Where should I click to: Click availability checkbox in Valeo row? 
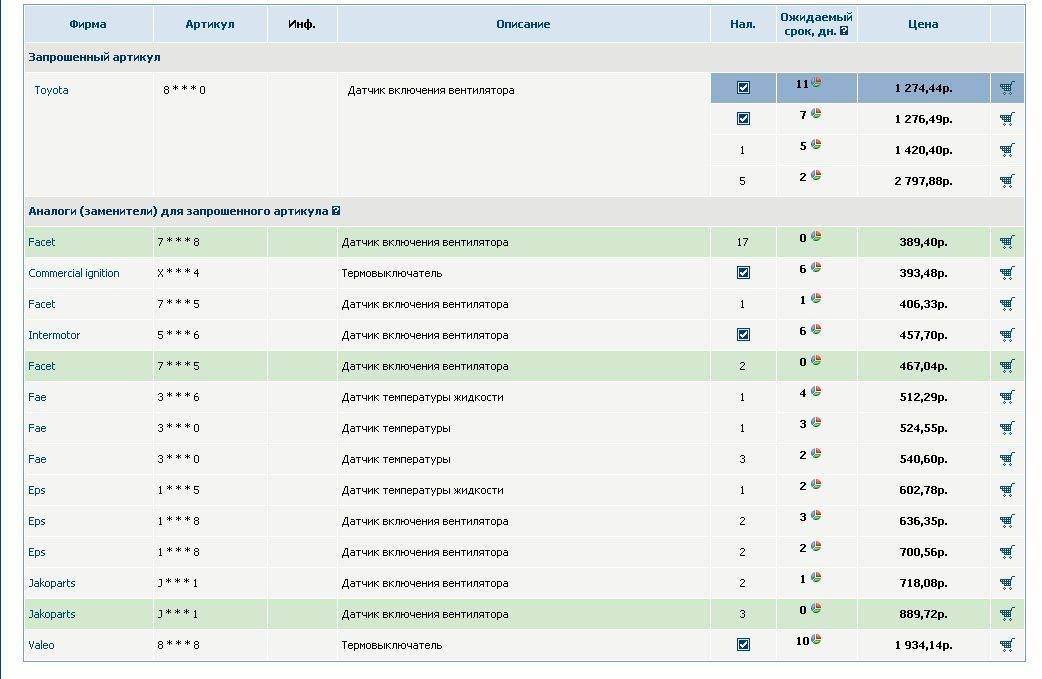(x=743, y=645)
